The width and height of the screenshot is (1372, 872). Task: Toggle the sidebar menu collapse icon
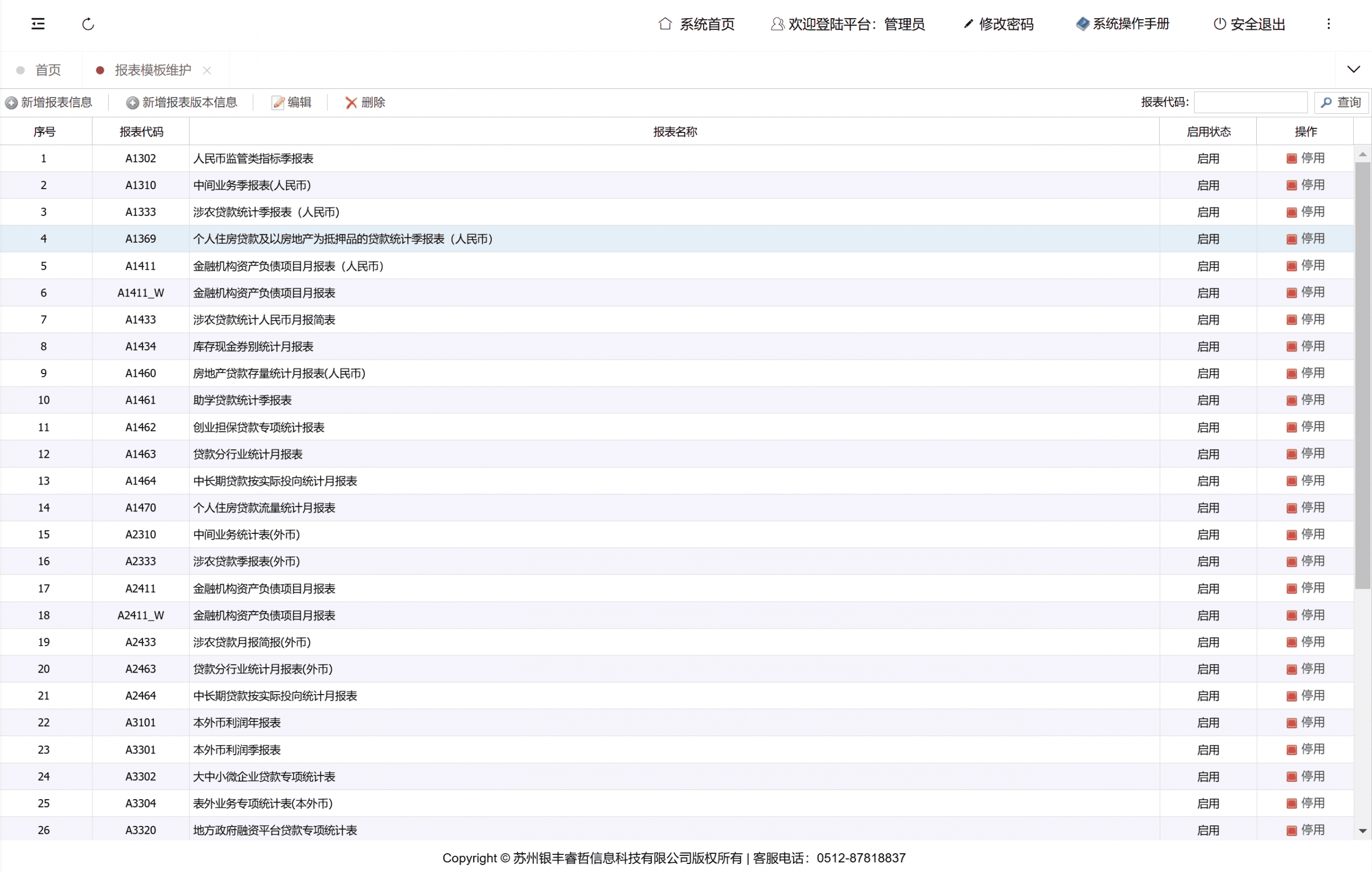point(38,24)
